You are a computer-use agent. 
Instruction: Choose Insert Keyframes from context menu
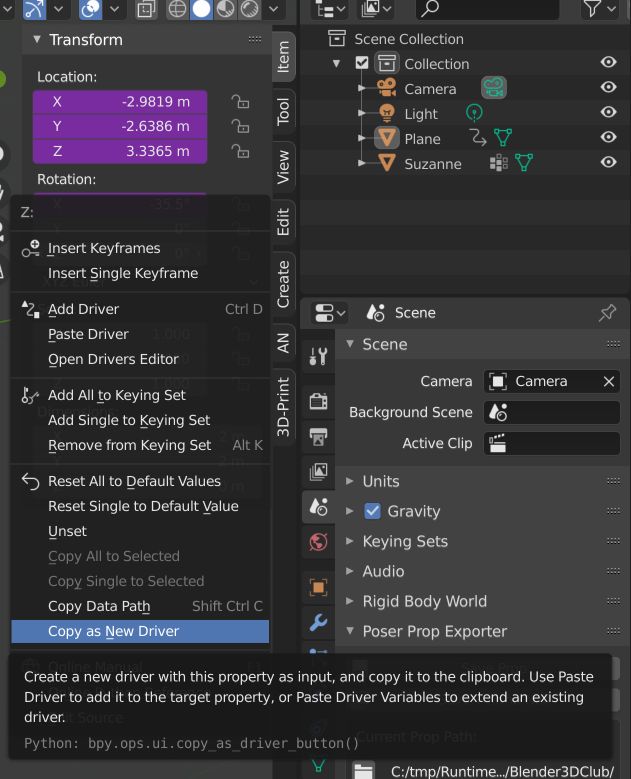click(x=141, y=248)
